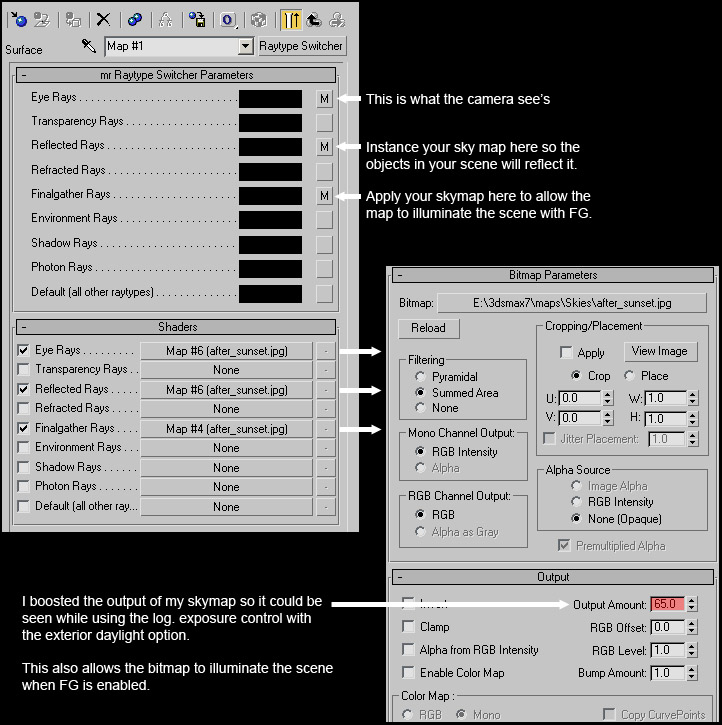This screenshot has height=725, width=722.
Task: Enable the Clamp checkbox
Action: (408, 627)
